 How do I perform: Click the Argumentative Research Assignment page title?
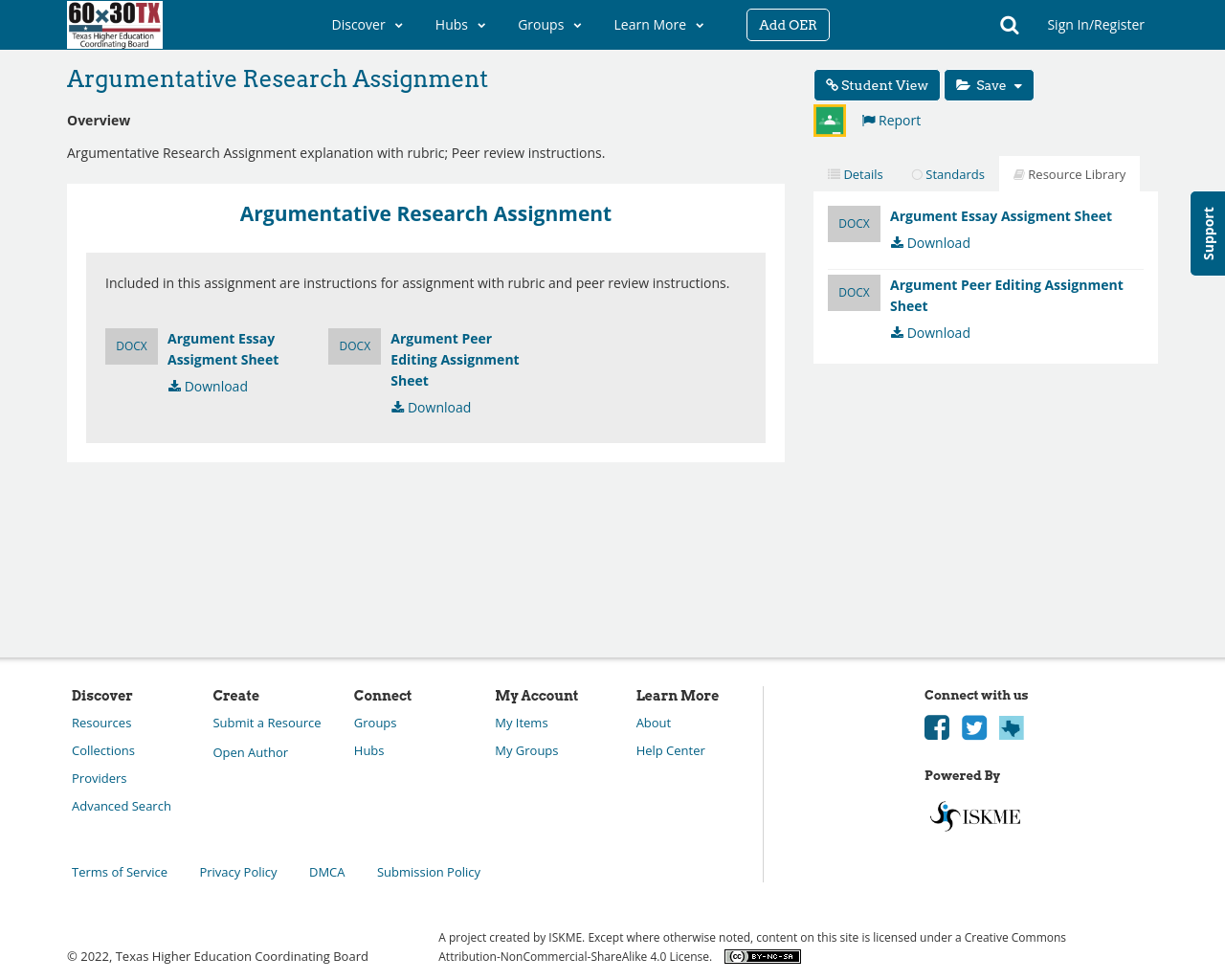point(278,79)
